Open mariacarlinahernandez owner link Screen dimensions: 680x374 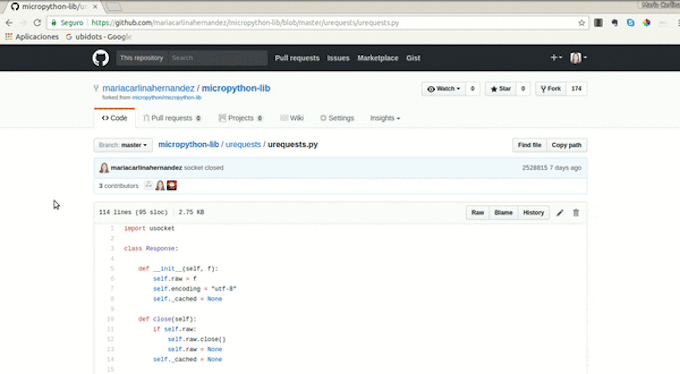tap(148, 88)
